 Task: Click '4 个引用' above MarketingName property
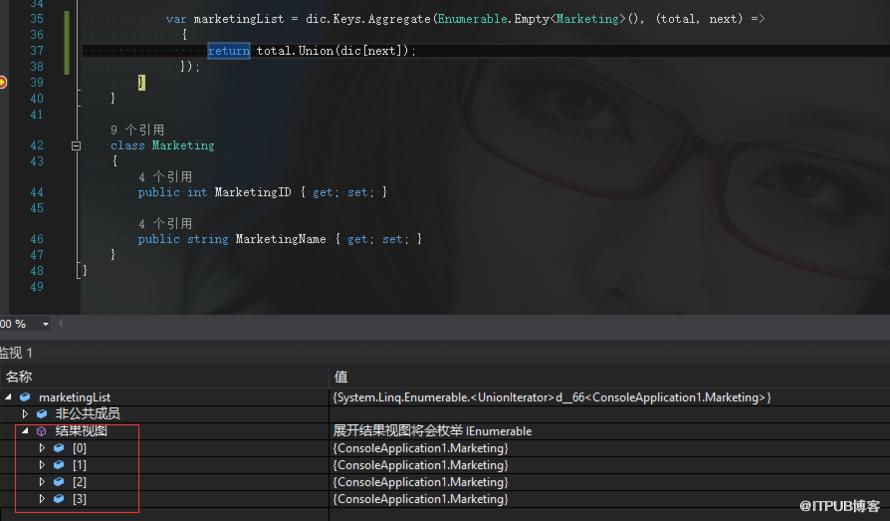(165, 224)
